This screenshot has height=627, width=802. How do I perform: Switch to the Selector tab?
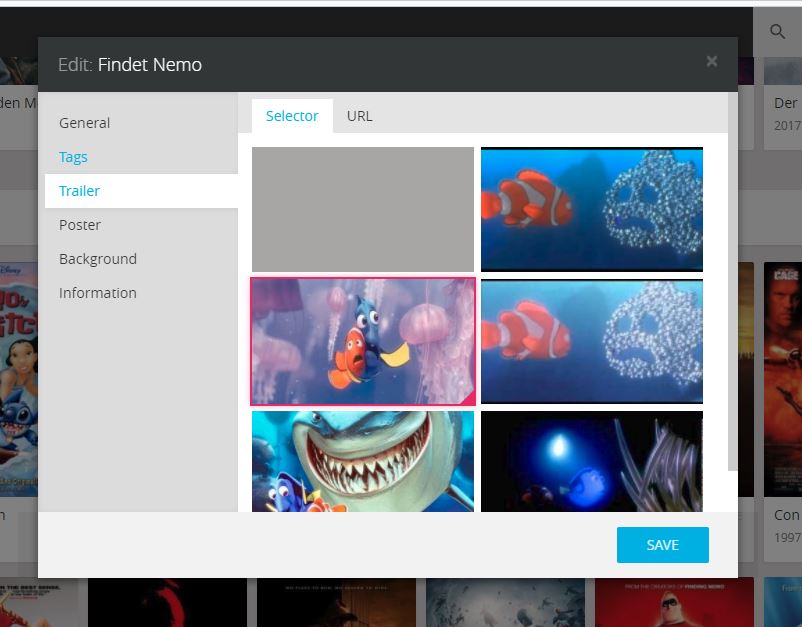[x=292, y=116]
